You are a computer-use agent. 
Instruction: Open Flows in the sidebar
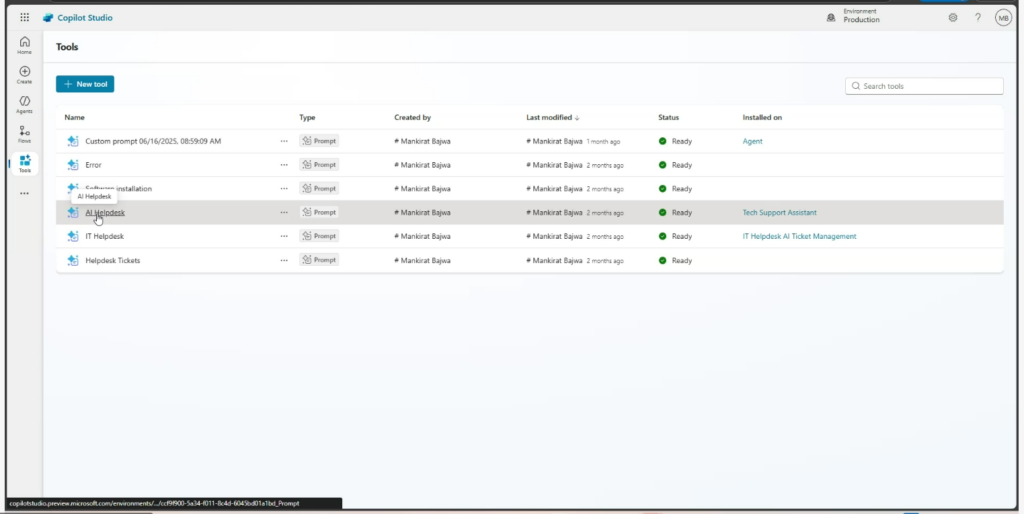24,135
